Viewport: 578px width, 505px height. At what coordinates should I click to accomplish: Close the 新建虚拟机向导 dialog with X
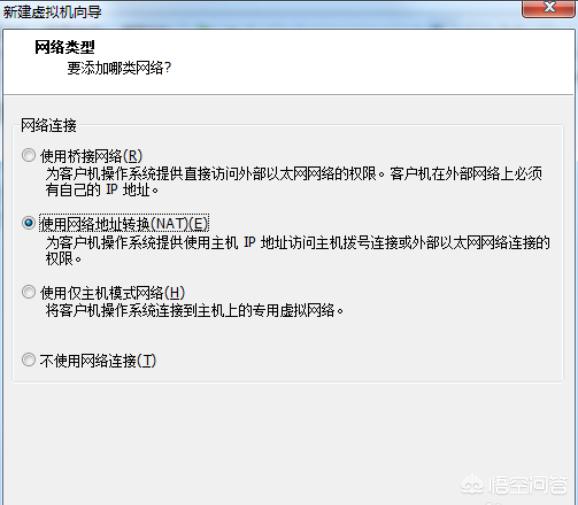[548, 7]
